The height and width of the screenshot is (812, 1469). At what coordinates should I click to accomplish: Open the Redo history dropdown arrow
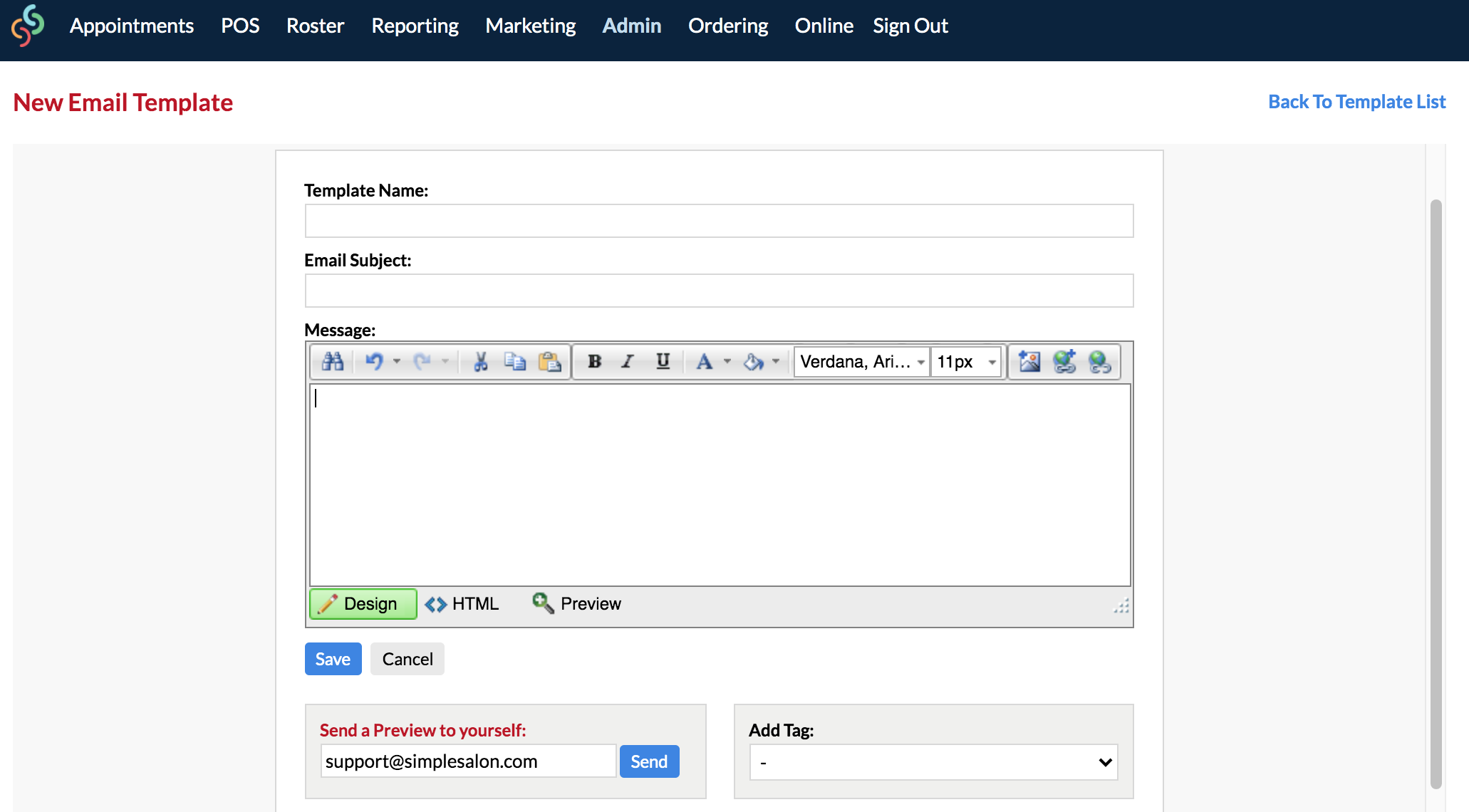[x=445, y=362]
